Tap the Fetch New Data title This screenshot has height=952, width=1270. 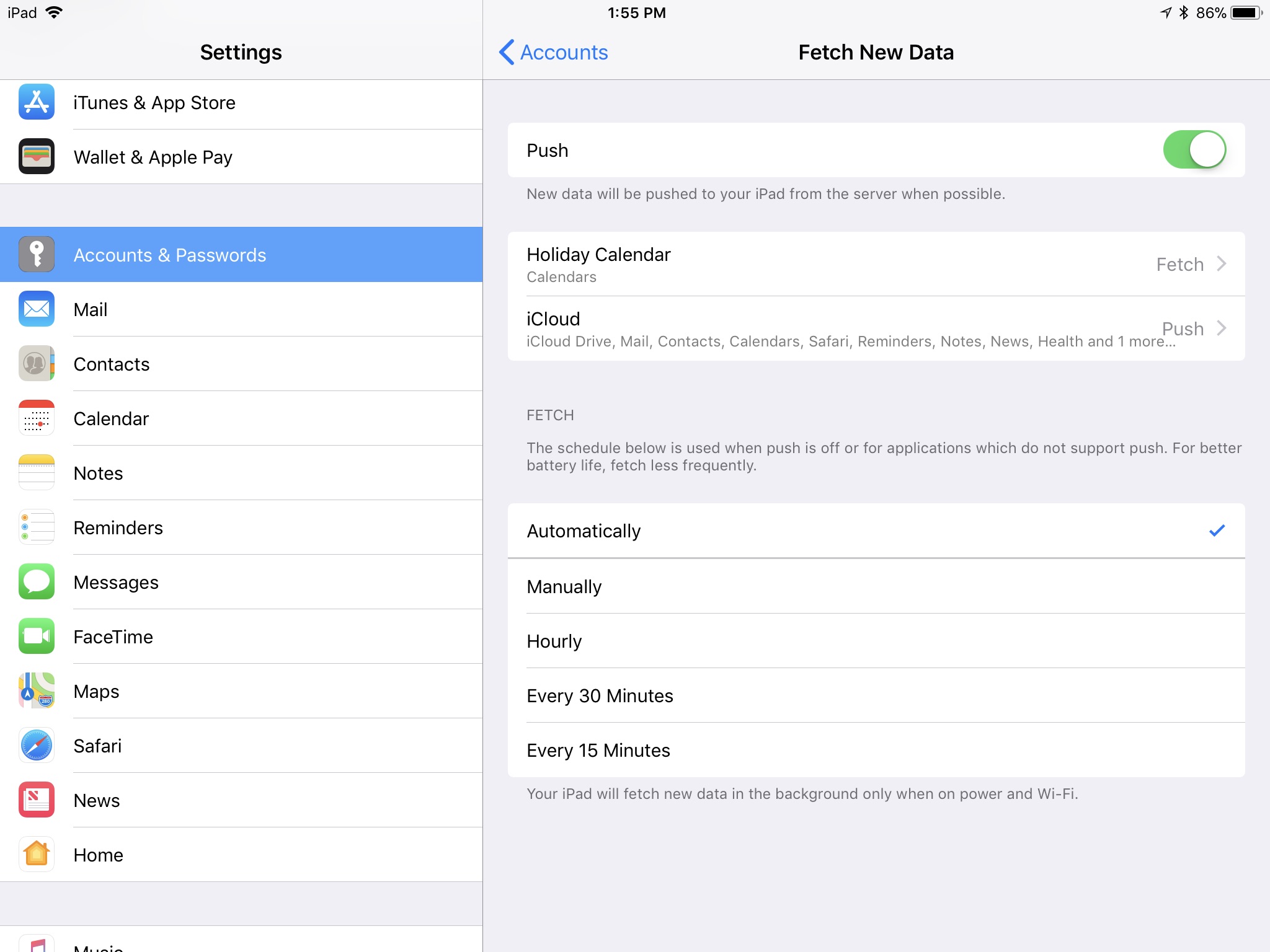[876, 52]
